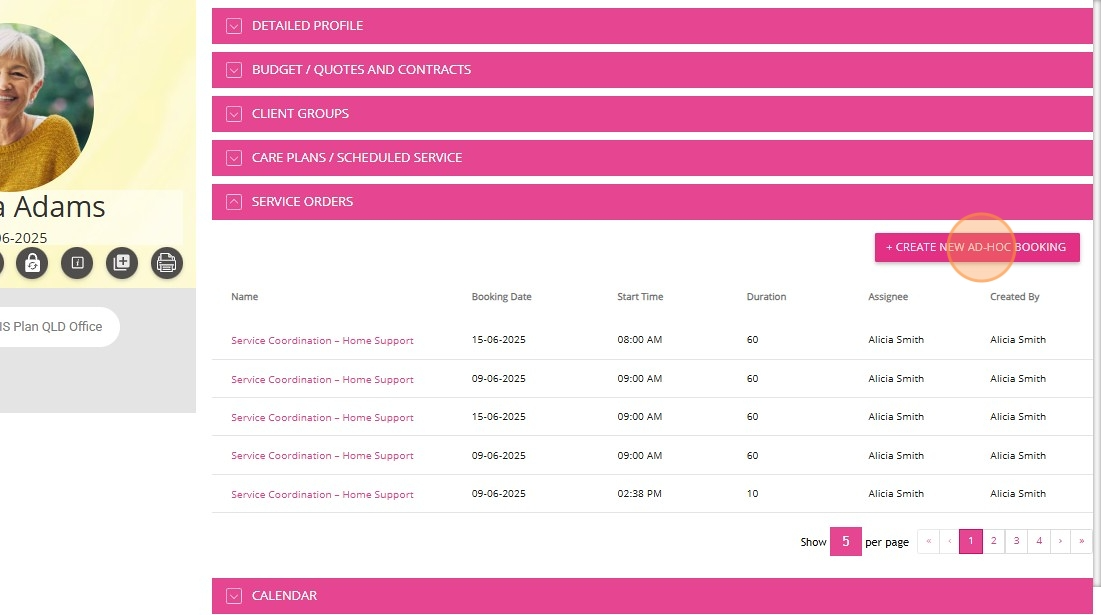Change the Show per page count field
1101x615 pixels.
pyautogui.click(x=845, y=542)
